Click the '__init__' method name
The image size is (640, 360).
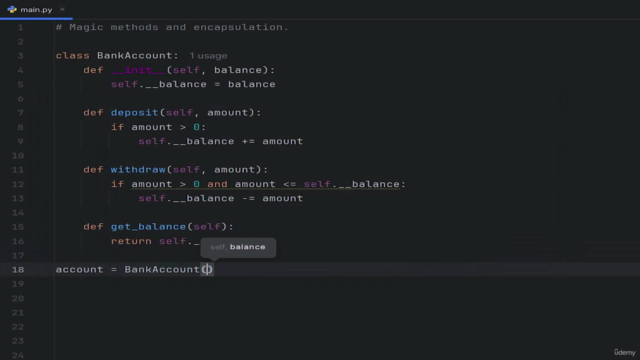pos(138,70)
